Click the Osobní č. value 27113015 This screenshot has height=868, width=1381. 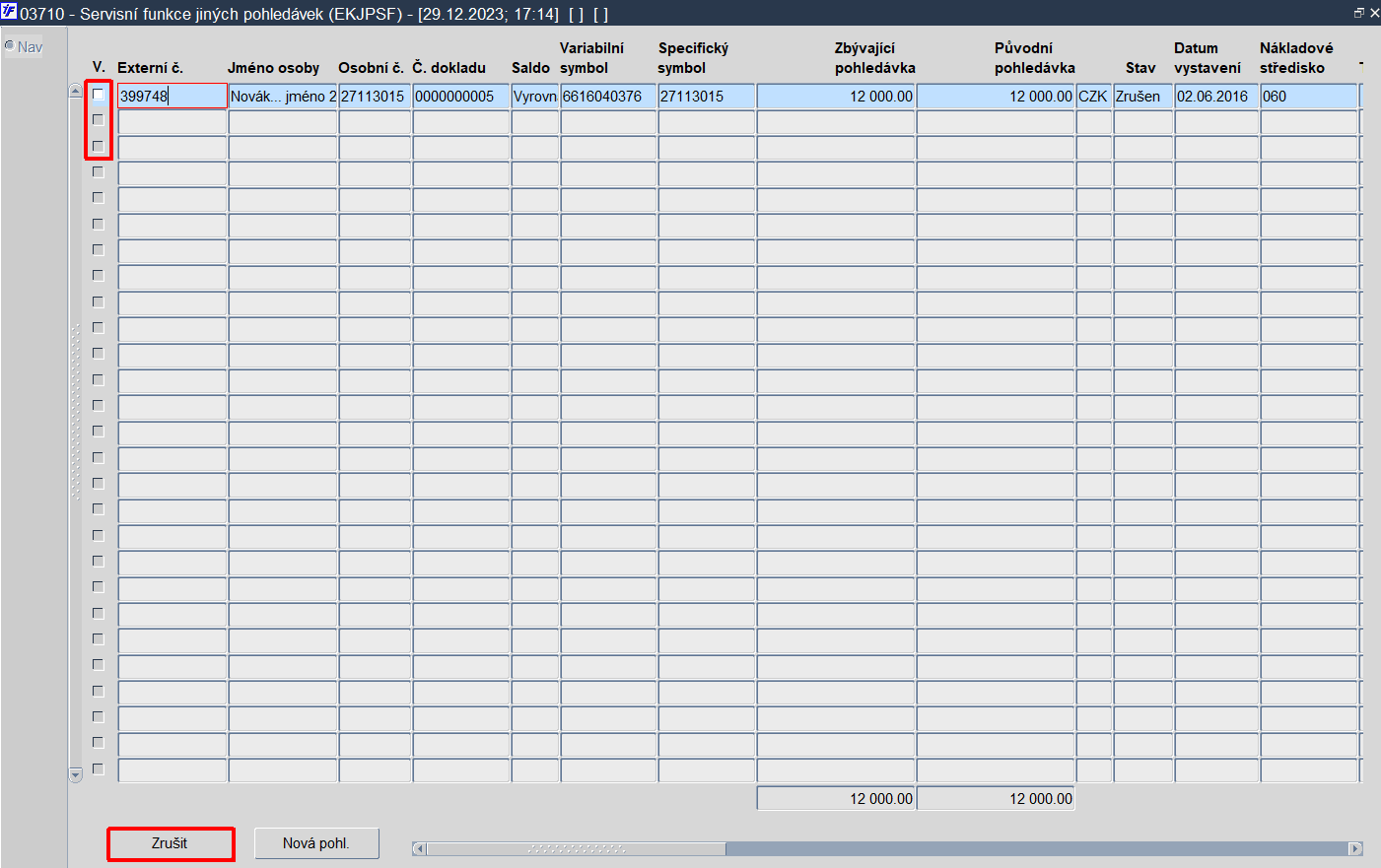pyautogui.click(x=375, y=97)
